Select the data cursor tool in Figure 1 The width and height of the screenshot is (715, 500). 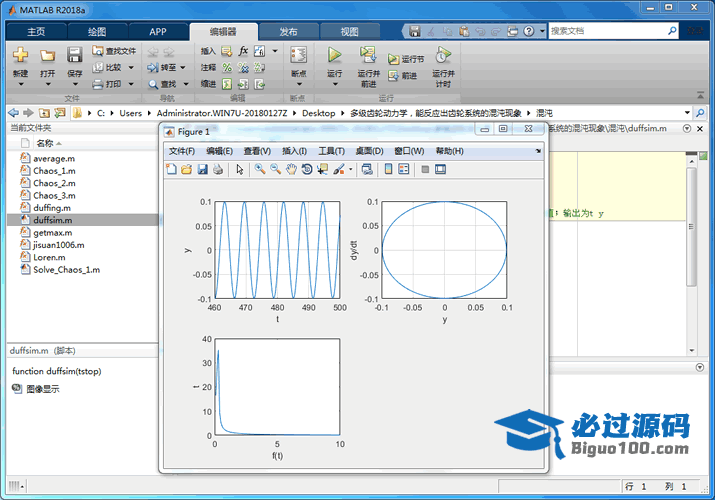click(322, 170)
